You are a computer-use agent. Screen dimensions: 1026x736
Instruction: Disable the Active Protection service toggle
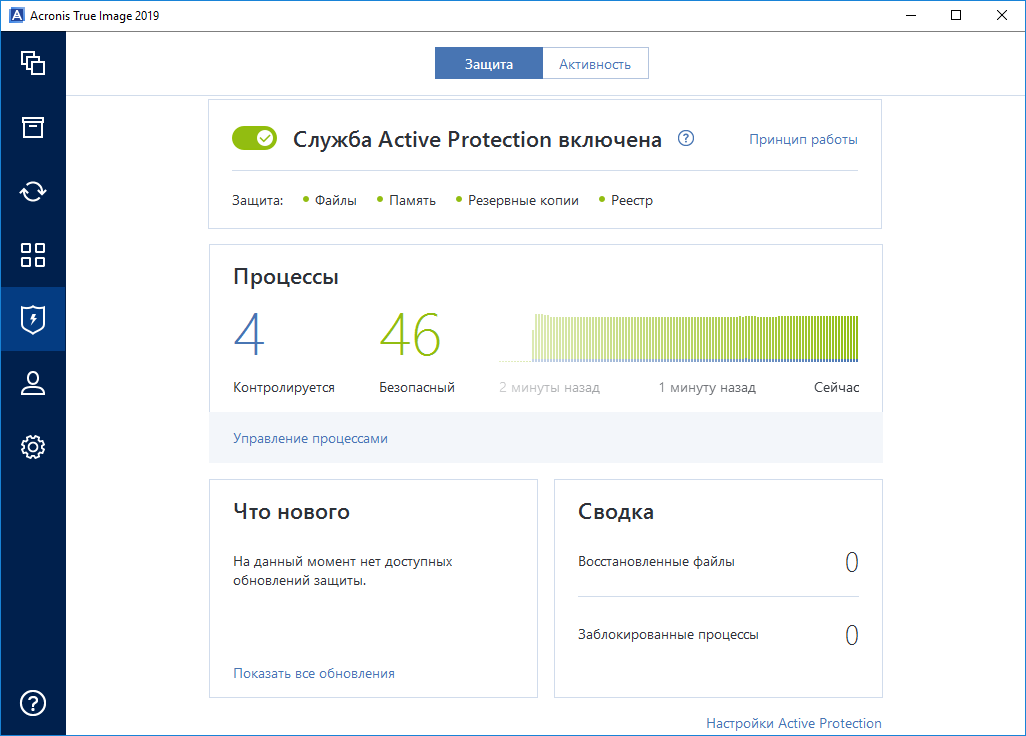click(x=255, y=138)
